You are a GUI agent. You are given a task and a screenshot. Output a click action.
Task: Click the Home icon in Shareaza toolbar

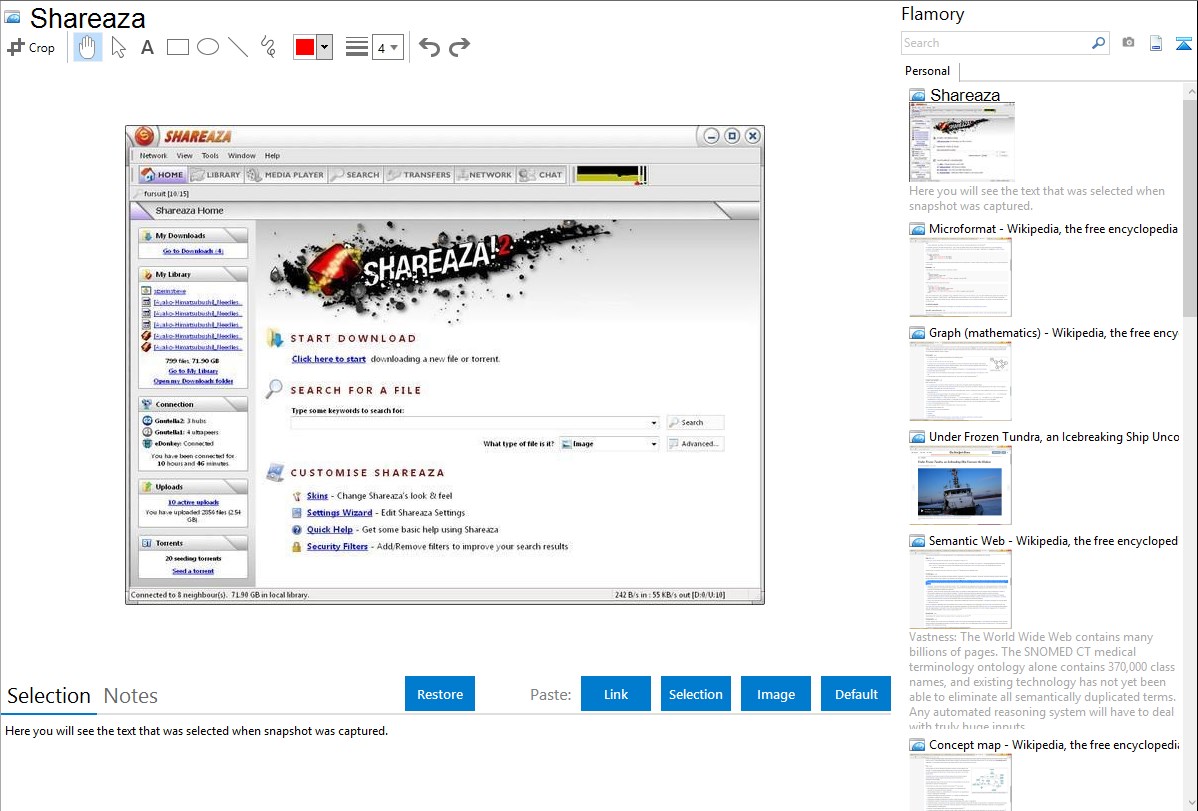pos(162,175)
